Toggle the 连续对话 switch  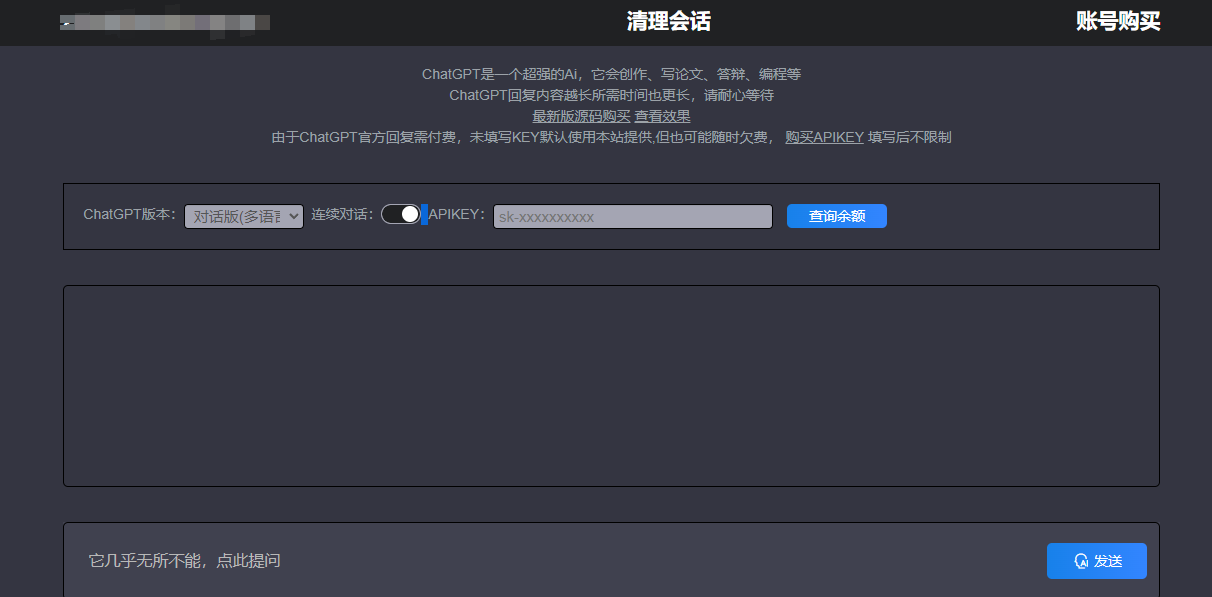click(401, 214)
